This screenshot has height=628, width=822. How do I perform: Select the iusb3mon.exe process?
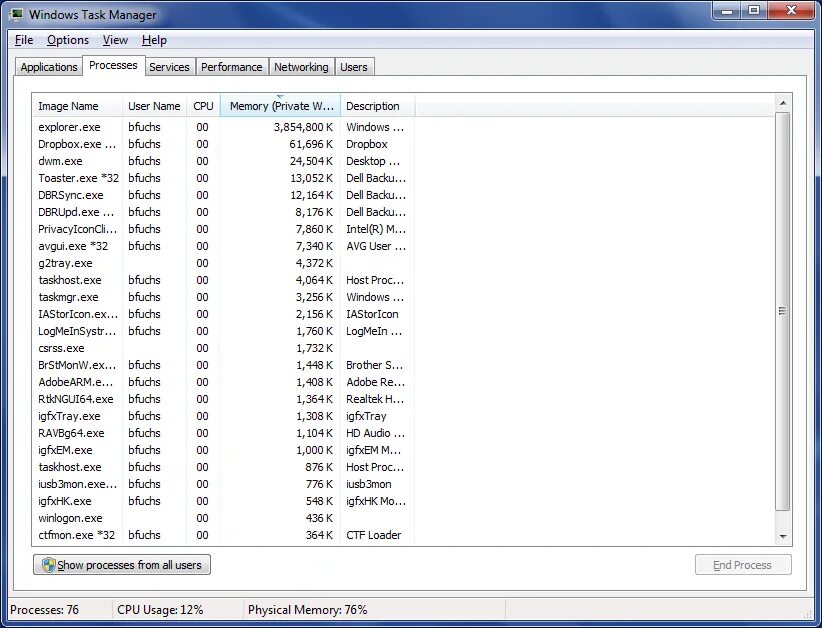pos(224,484)
